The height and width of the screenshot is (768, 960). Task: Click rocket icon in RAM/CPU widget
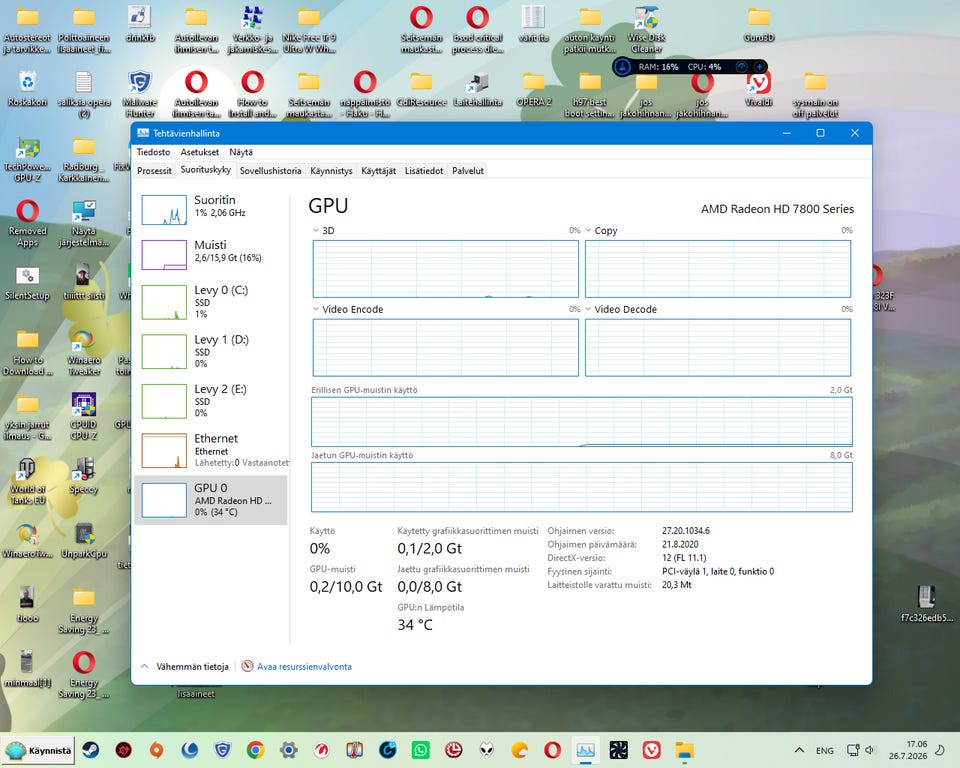tap(623, 66)
